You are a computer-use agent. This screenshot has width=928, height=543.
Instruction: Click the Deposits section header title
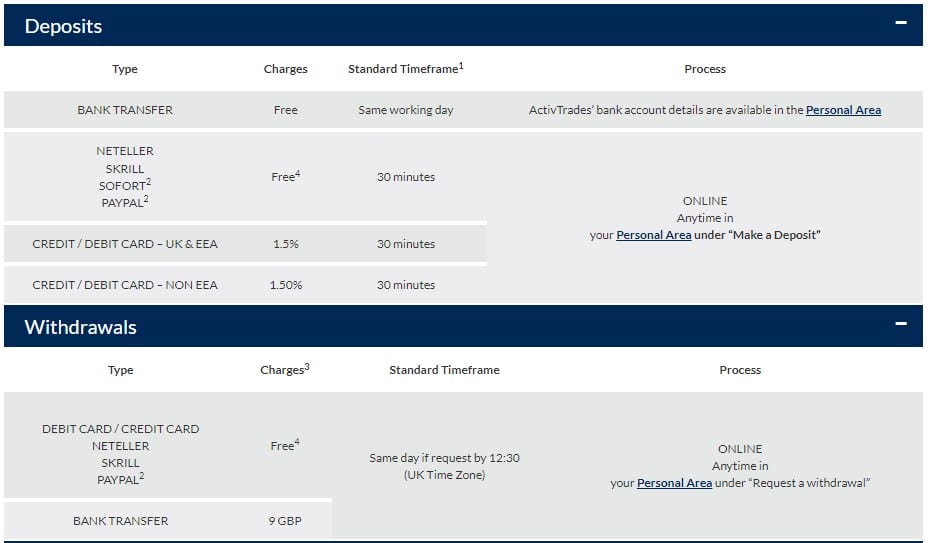[x=63, y=26]
